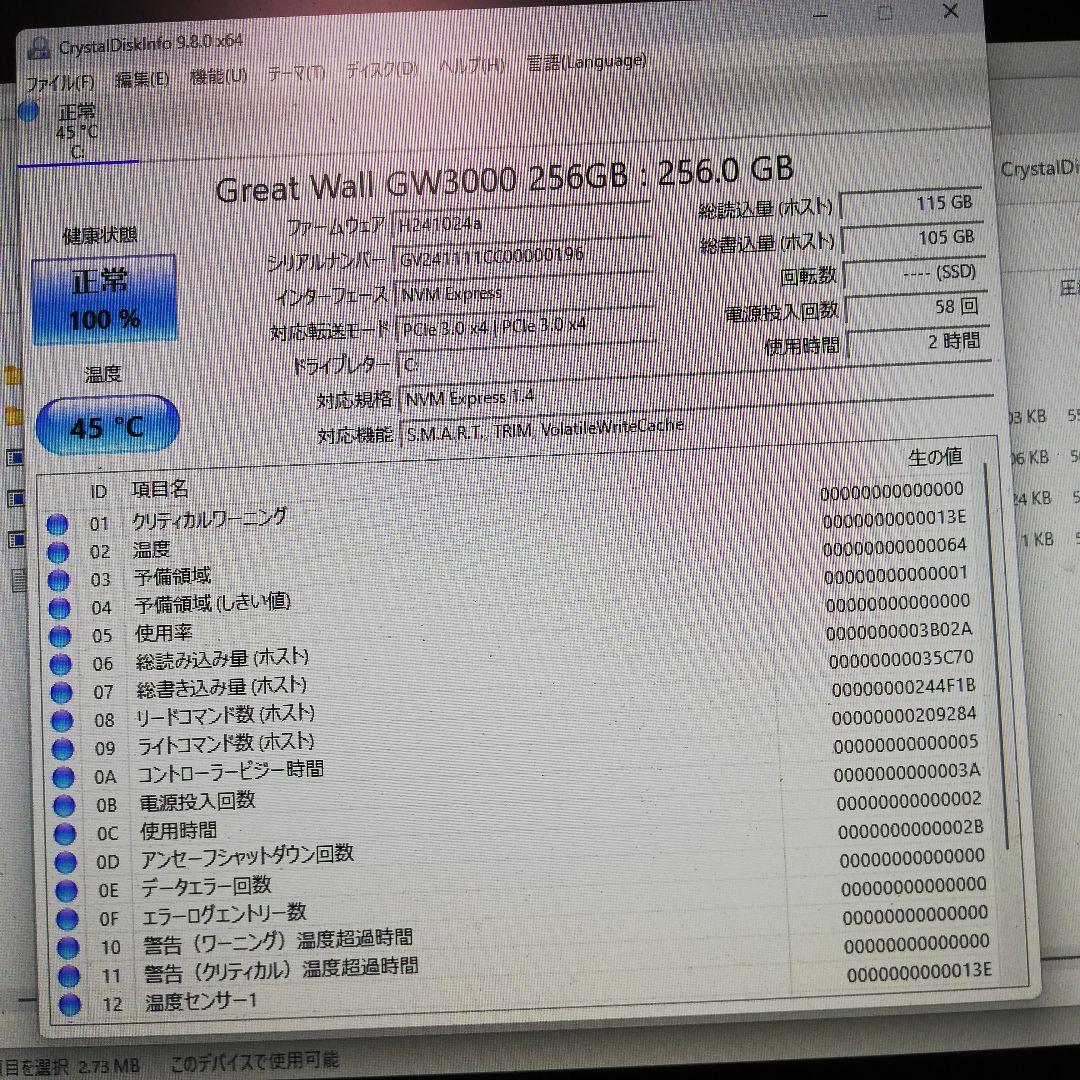Click the status icon for row 07 総書き込み量

pos(61,692)
